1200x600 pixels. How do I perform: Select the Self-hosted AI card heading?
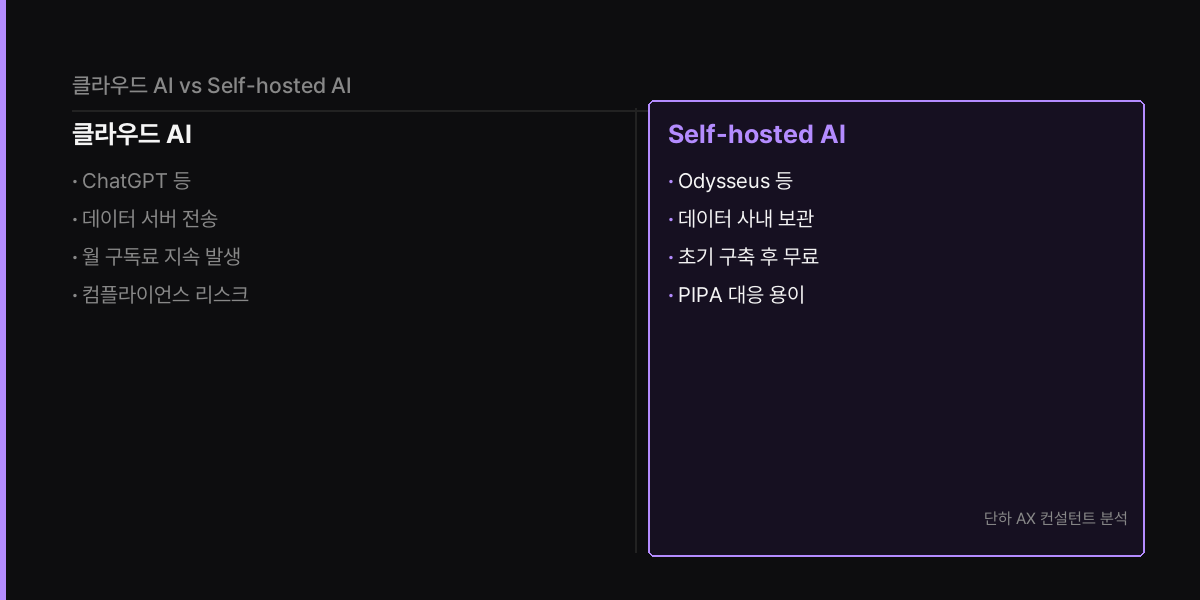click(x=757, y=134)
